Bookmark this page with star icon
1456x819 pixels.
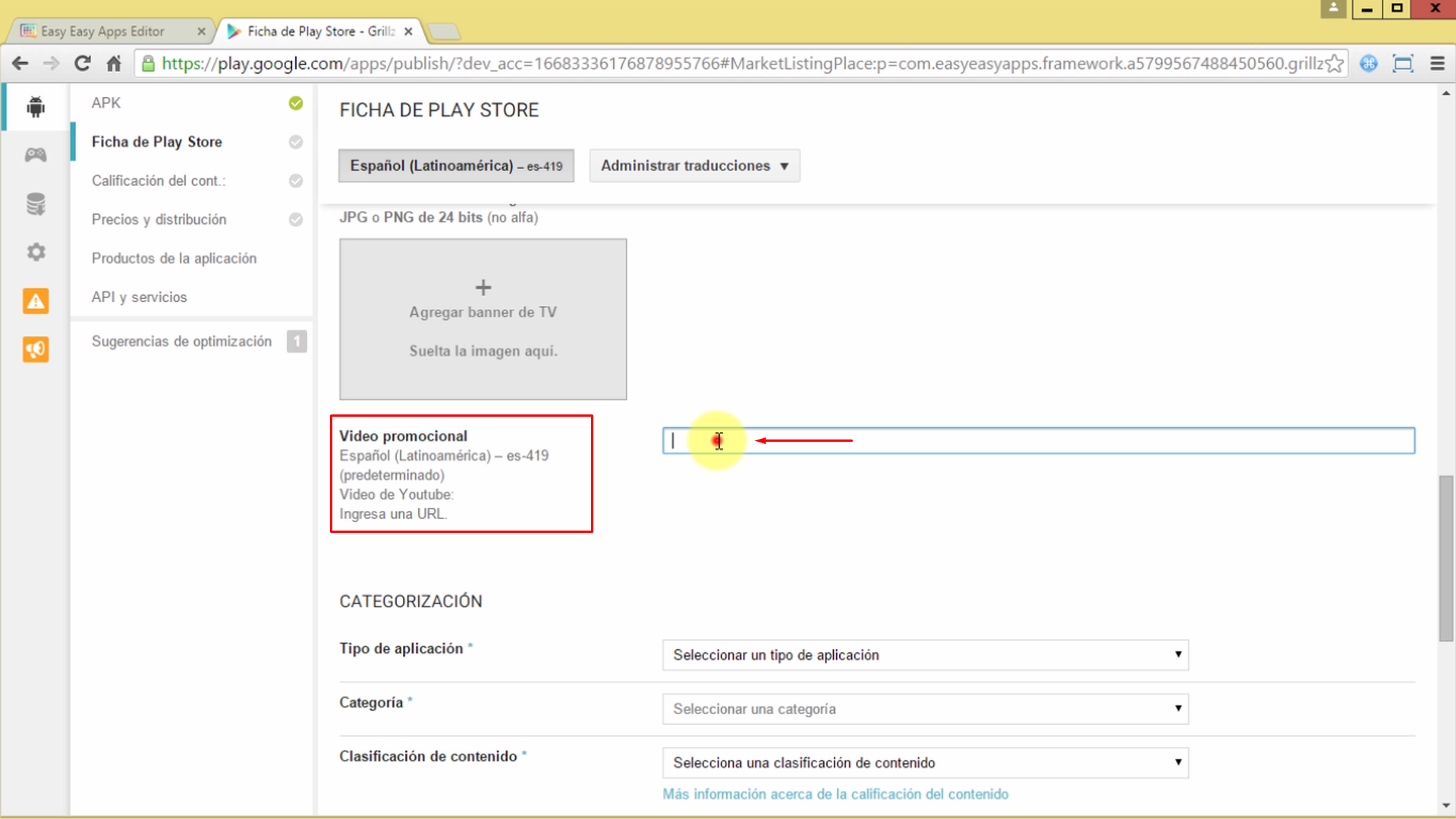[1334, 64]
